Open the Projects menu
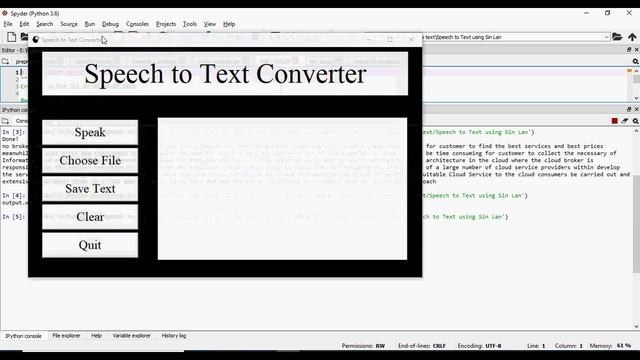Image resolution: width=640 pixels, height=360 pixels. coord(166,24)
